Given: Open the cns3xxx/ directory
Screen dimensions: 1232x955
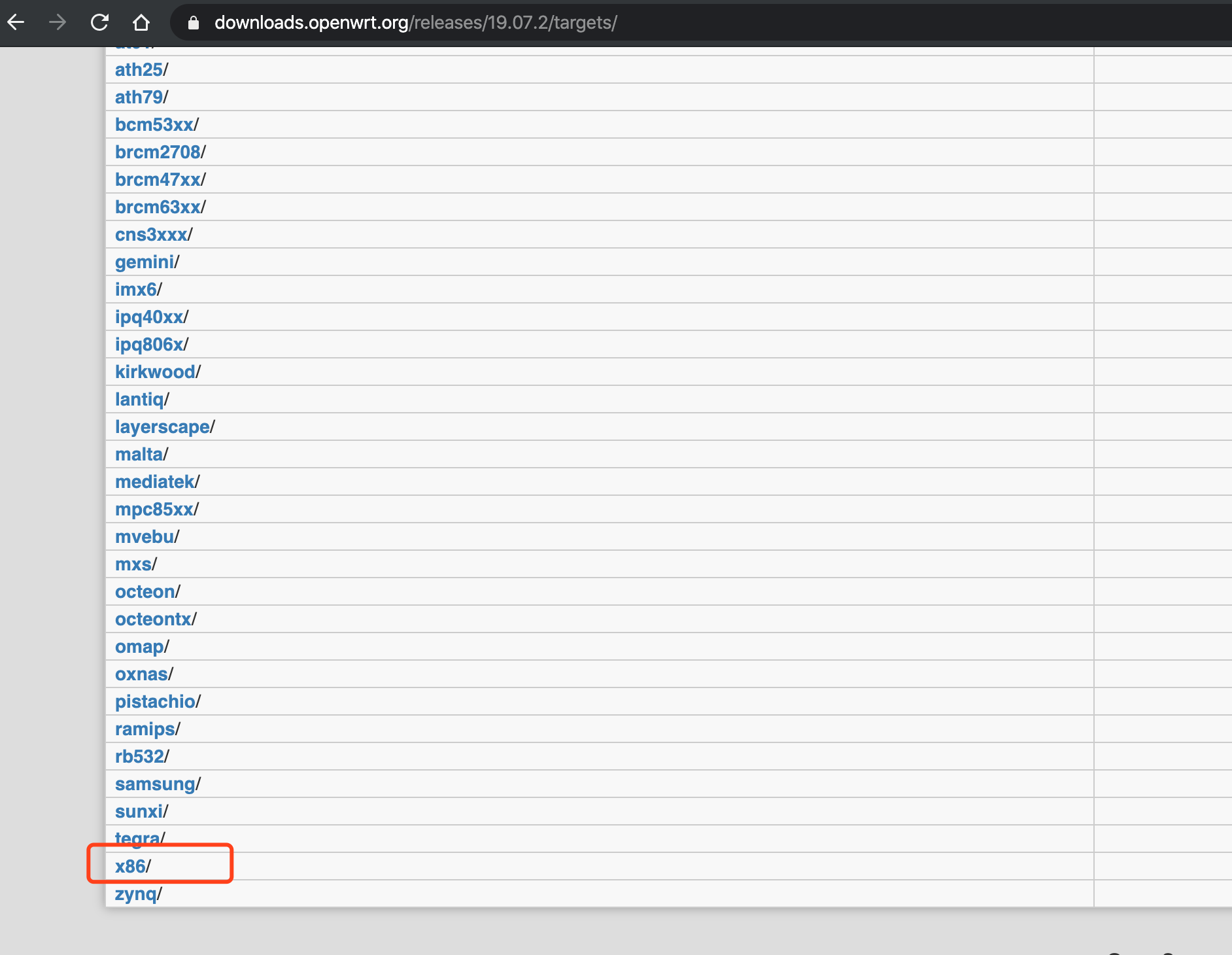Looking at the screenshot, I should pyautogui.click(x=151, y=234).
